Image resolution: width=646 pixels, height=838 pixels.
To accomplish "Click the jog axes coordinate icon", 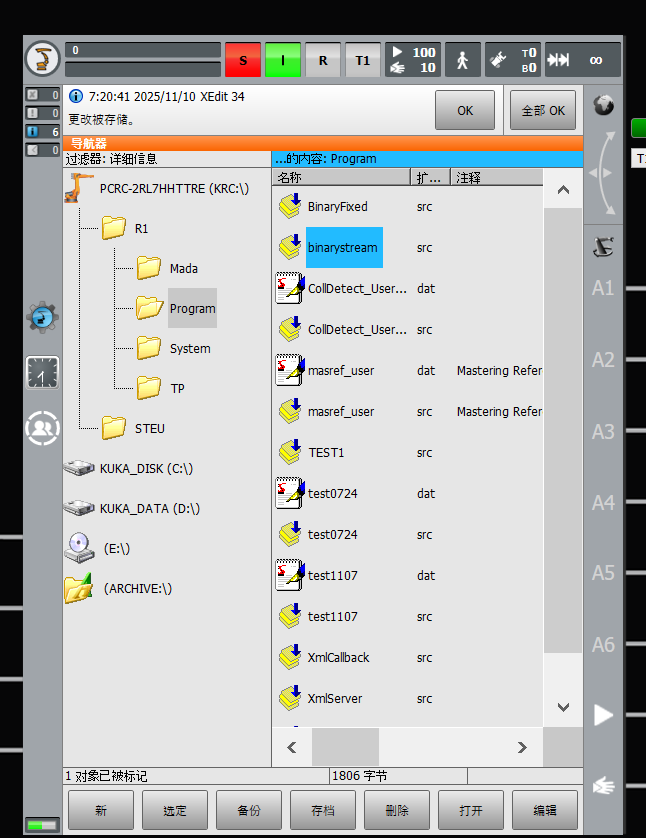I will click(603, 247).
